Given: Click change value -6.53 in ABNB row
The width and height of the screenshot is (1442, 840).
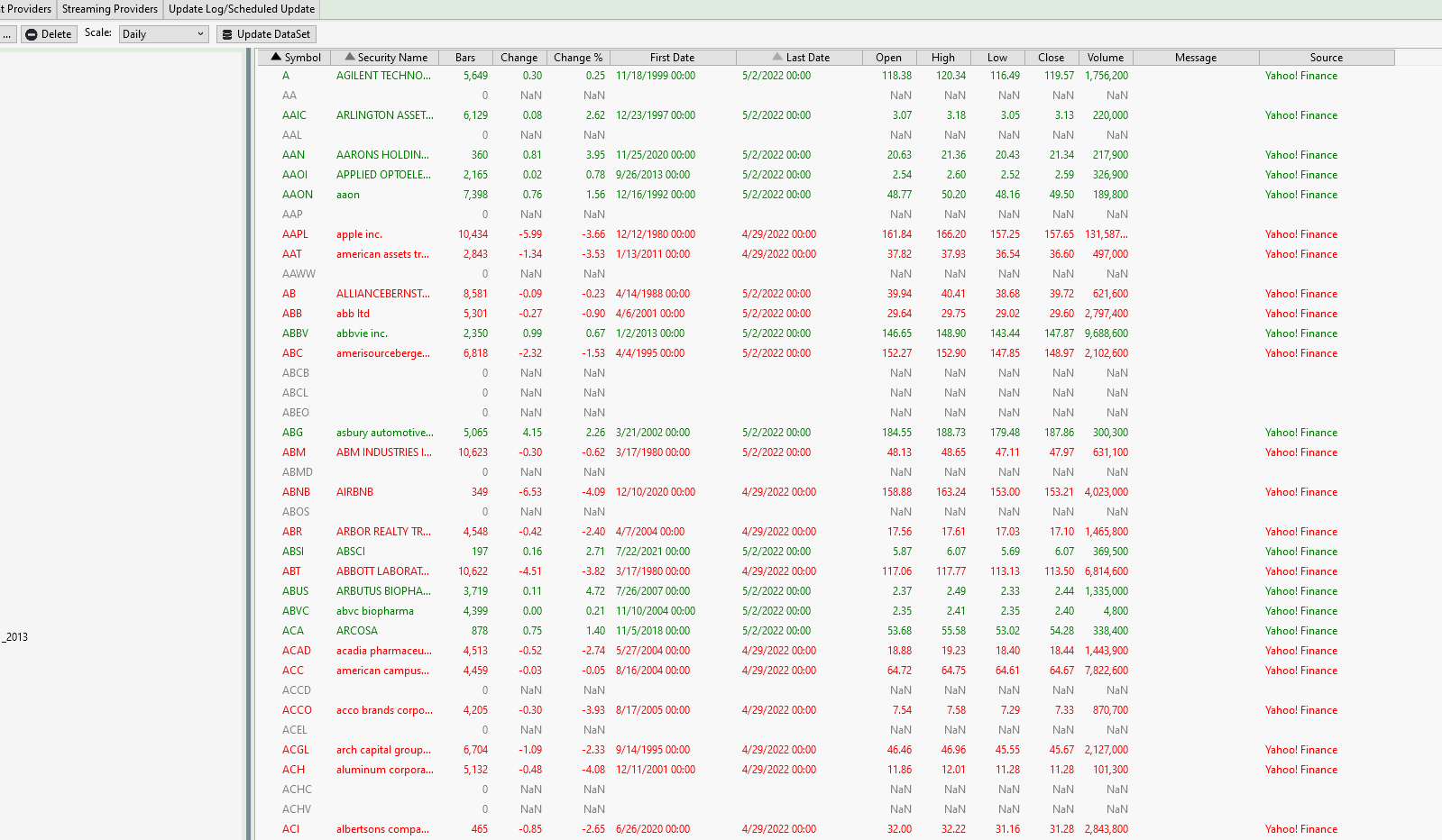Looking at the screenshot, I should 530,492.
